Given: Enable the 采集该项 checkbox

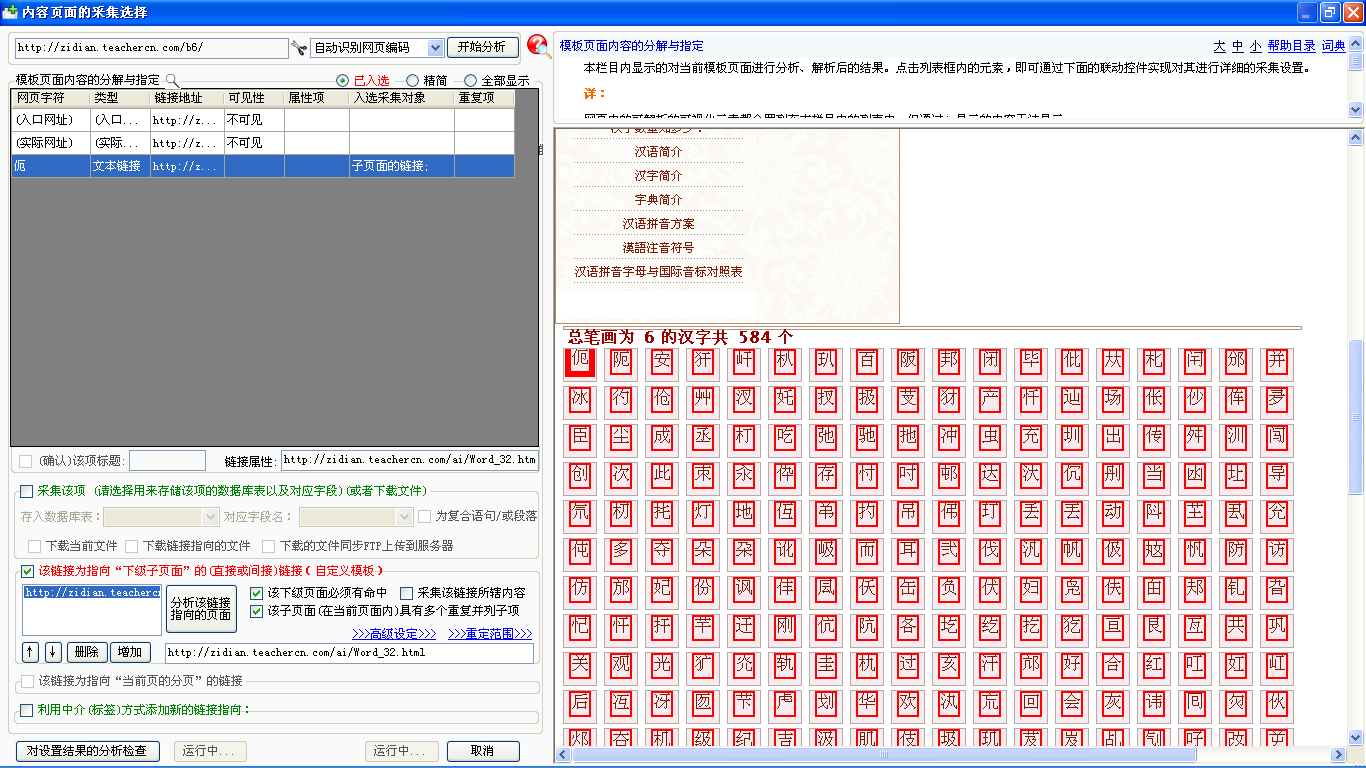Looking at the screenshot, I should [27, 491].
